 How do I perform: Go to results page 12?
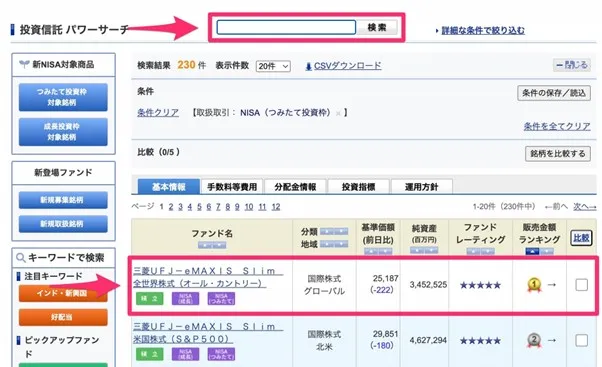pyautogui.click(x=276, y=207)
